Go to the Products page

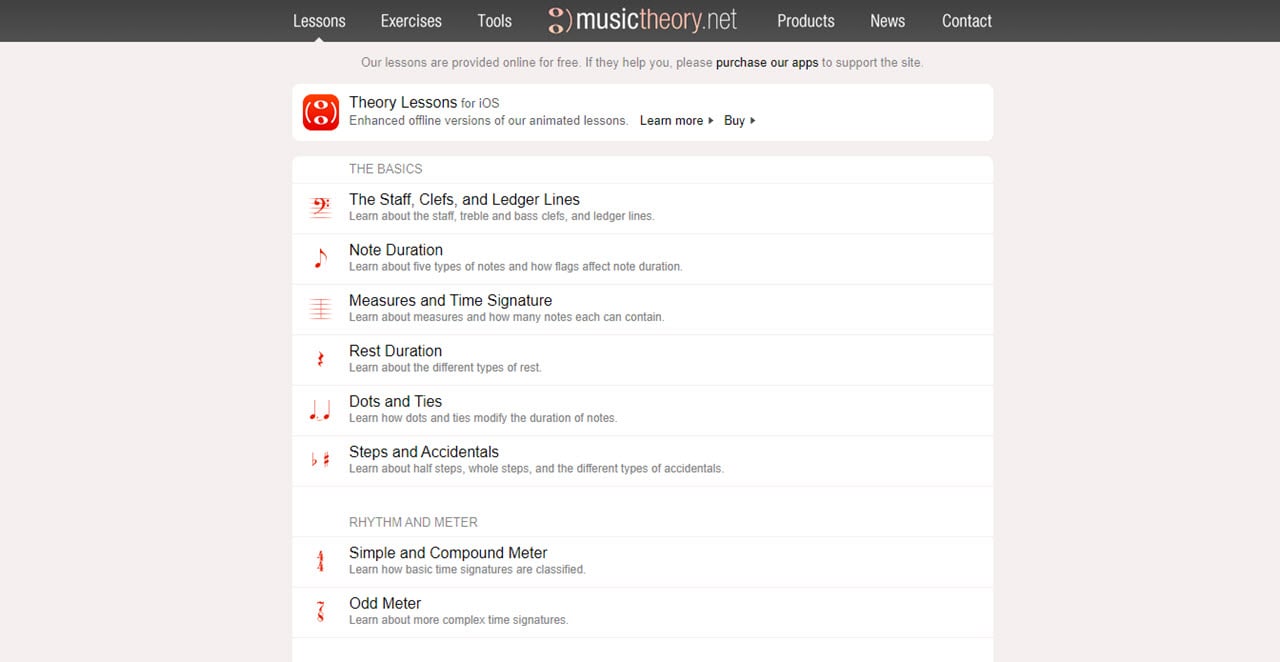[806, 21]
